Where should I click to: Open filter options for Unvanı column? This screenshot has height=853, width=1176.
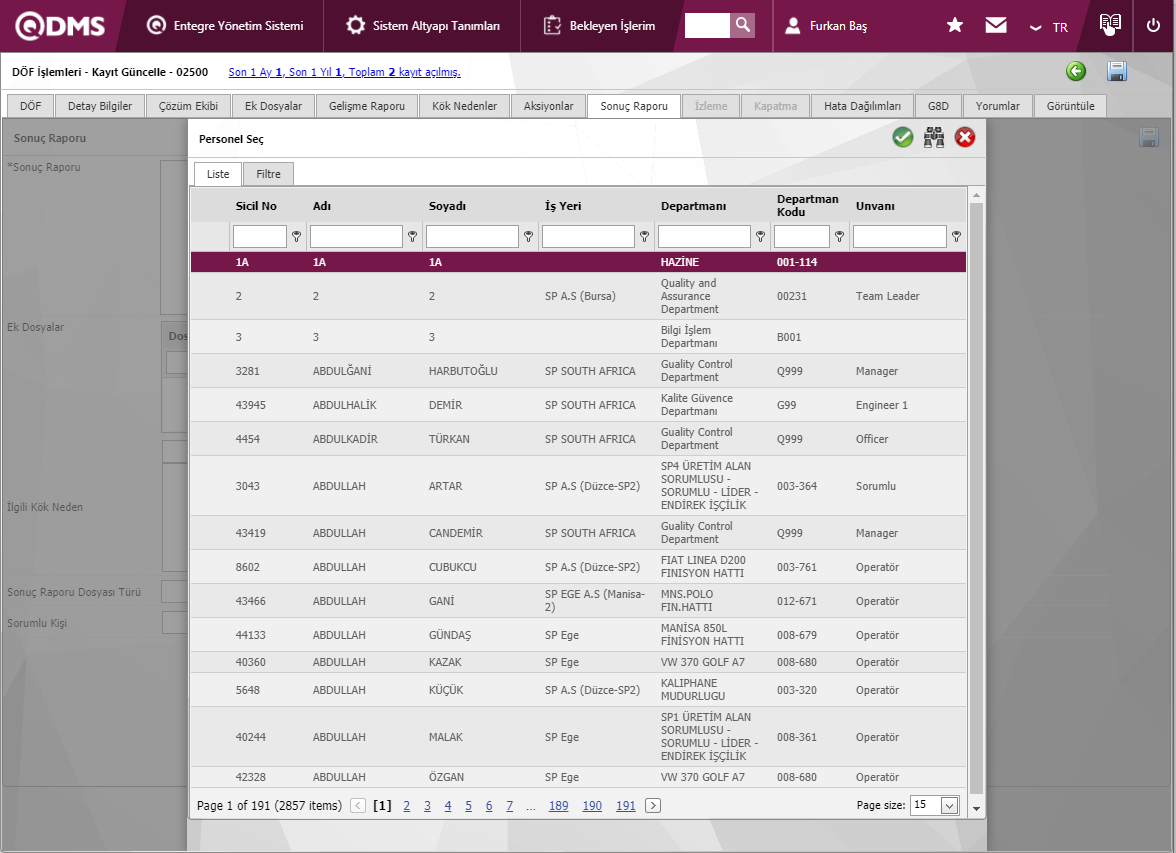(956, 237)
